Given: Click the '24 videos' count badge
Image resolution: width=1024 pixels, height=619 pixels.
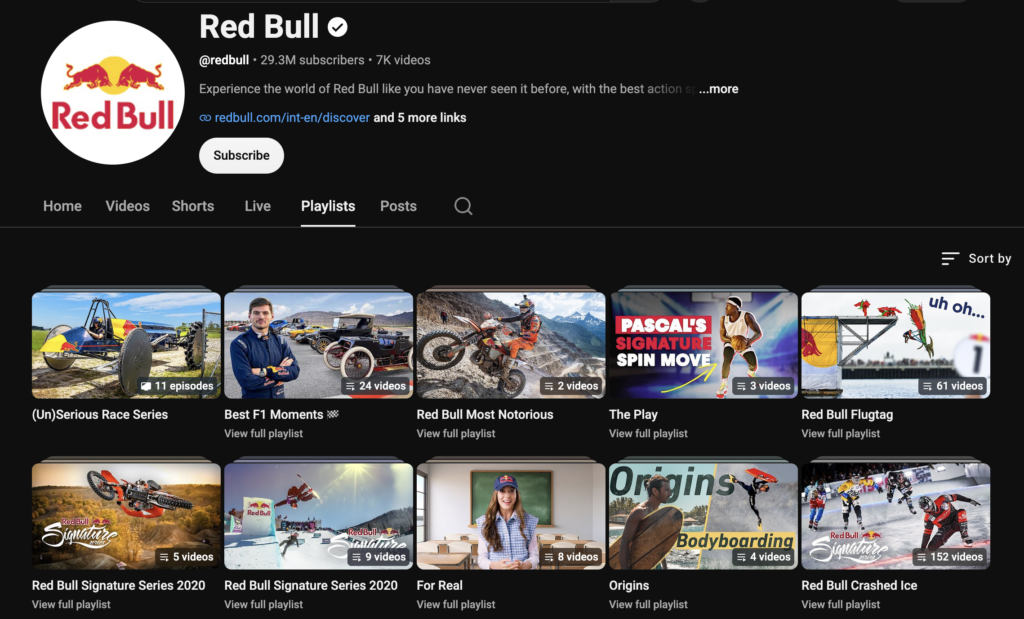Looking at the screenshot, I should 376,386.
